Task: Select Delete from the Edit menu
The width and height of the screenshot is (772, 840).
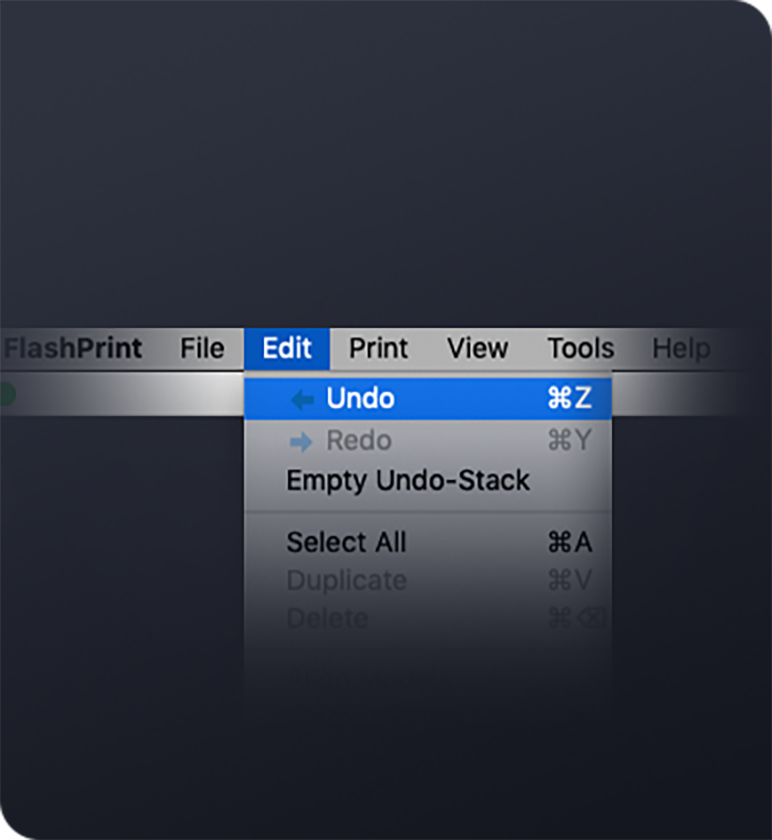Action: pos(327,618)
